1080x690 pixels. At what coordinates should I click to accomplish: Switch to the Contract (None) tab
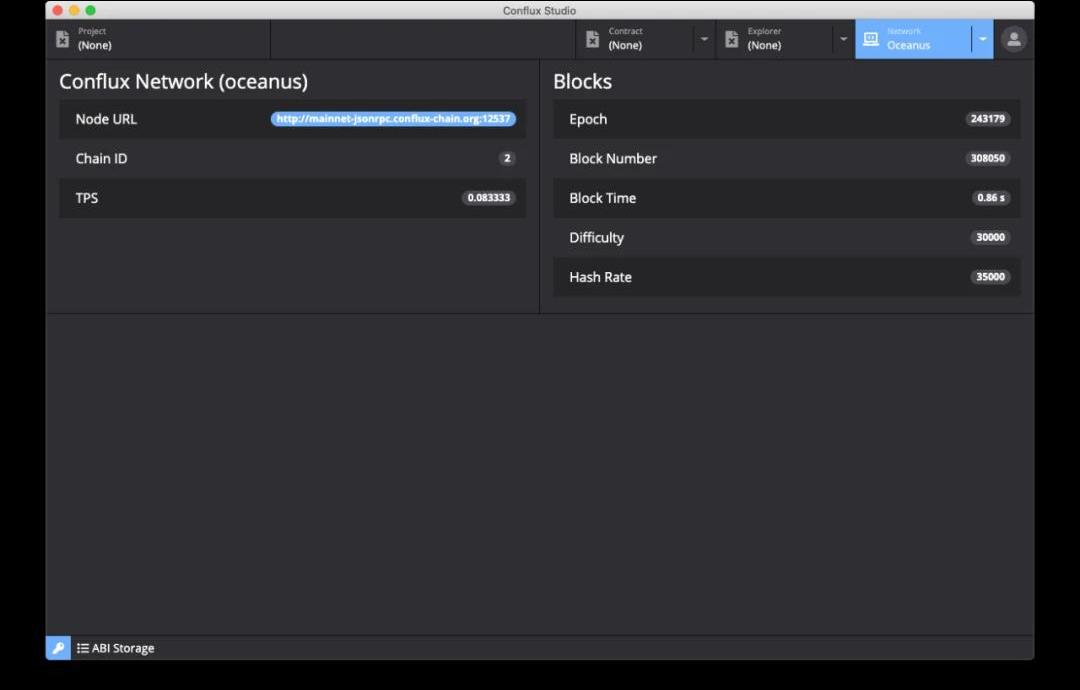635,39
